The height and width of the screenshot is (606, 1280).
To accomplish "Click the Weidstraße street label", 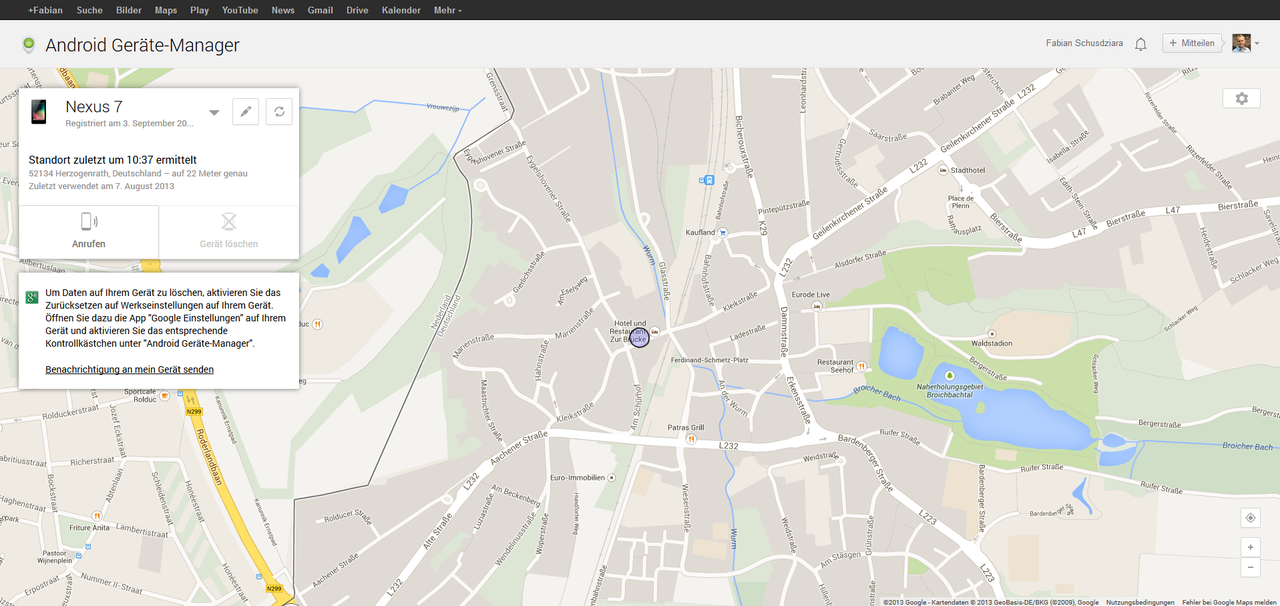I will coord(819,457).
